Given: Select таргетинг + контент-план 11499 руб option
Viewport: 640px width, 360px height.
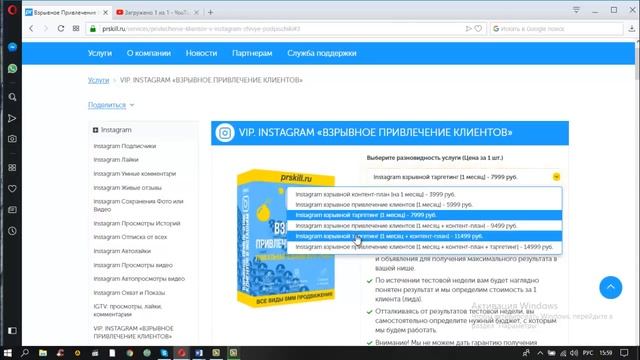Looking at the screenshot, I should pyautogui.click(x=424, y=236).
